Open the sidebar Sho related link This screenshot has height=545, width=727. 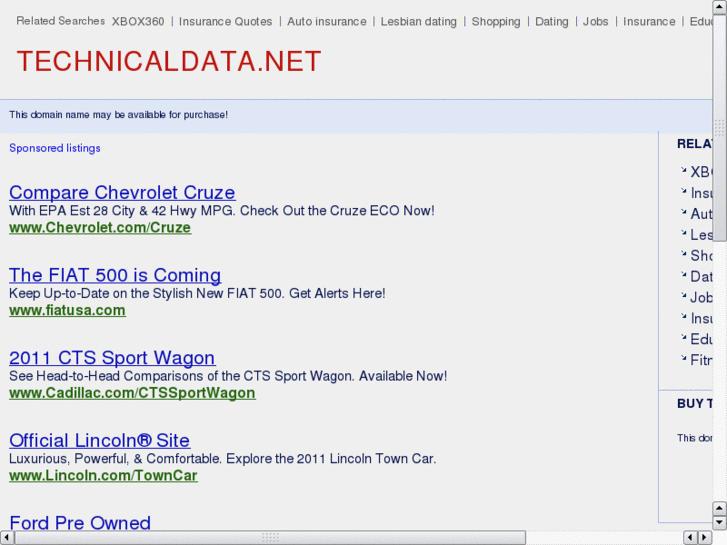701,256
